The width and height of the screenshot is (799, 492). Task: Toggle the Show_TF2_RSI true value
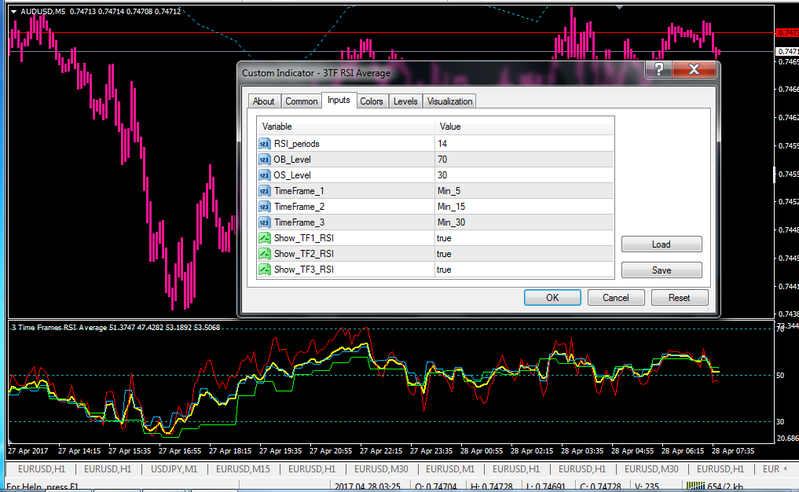[443, 254]
